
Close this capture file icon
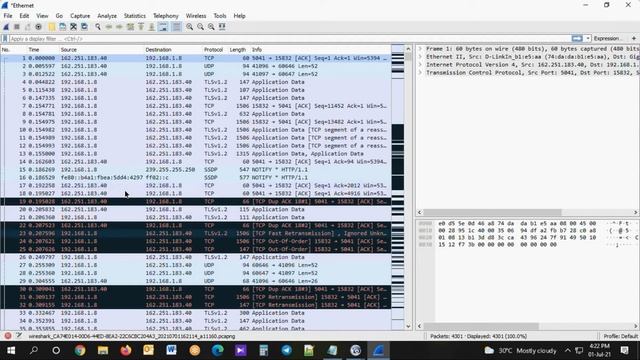[73, 27]
